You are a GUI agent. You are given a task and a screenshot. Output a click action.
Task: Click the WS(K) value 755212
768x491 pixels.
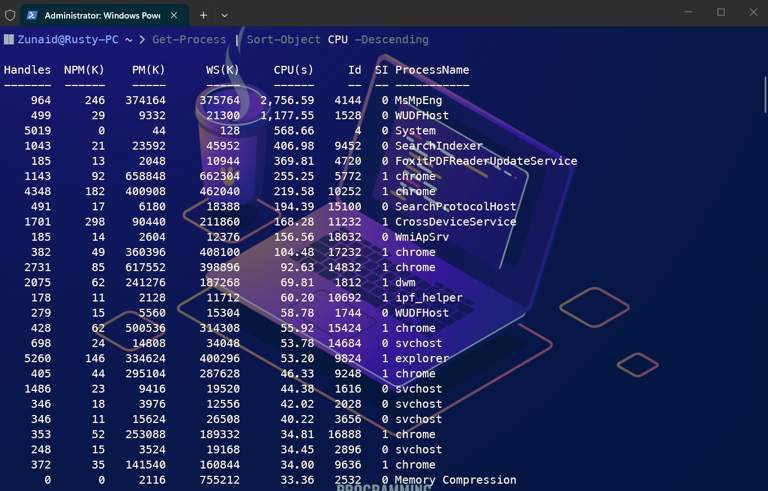coord(219,480)
